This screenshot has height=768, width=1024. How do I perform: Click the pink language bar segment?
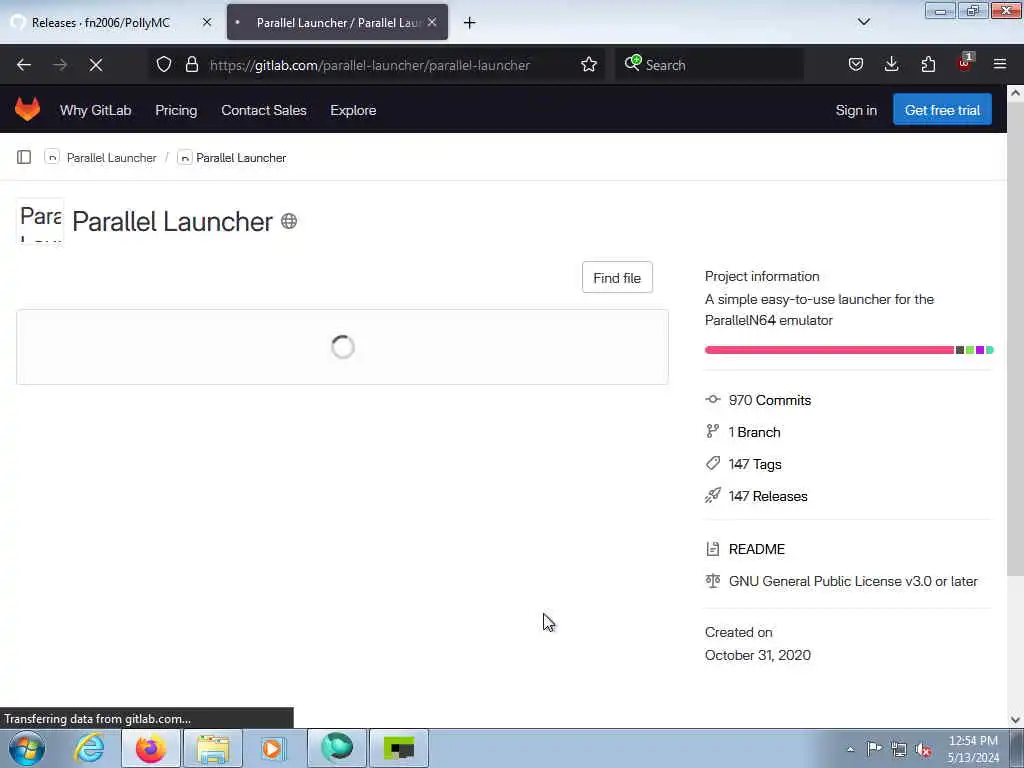[x=829, y=350]
